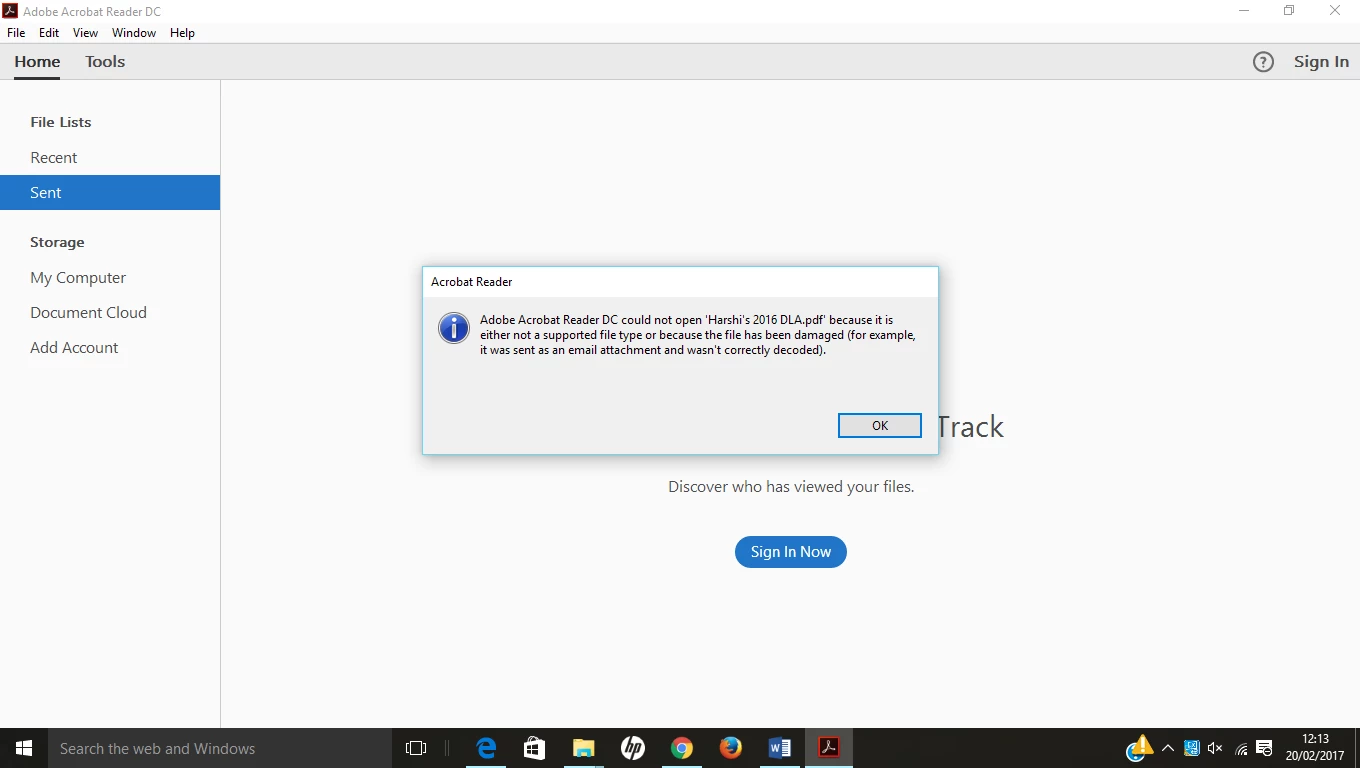The image size is (1360, 768).
Task: Click the Acrobat Reader taskbar icon
Action: (x=829, y=748)
